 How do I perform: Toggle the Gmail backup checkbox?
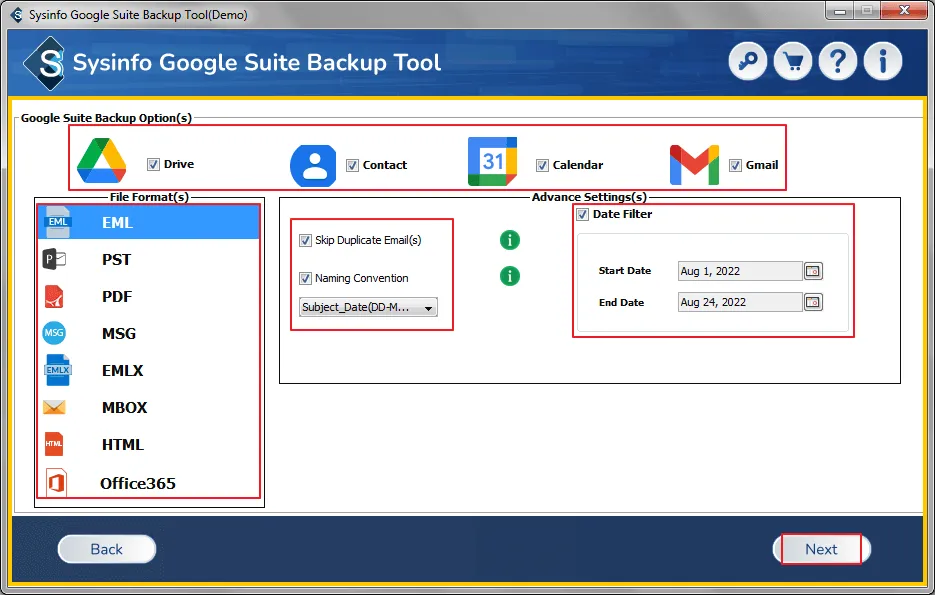[x=735, y=165]
